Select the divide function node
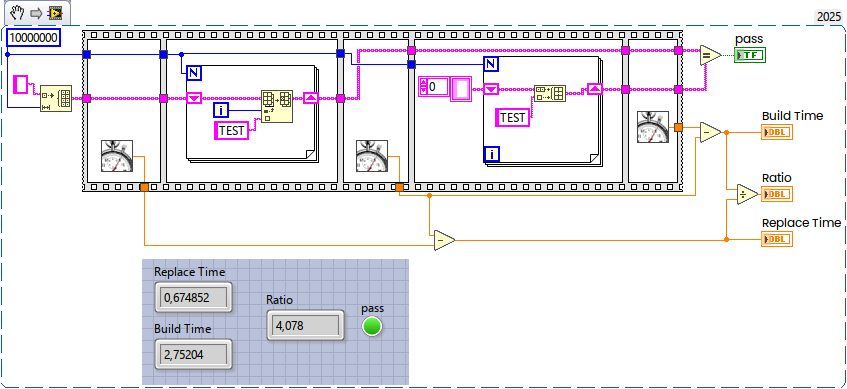This screenshot has width=847, height=389. (x=748, y=194)
